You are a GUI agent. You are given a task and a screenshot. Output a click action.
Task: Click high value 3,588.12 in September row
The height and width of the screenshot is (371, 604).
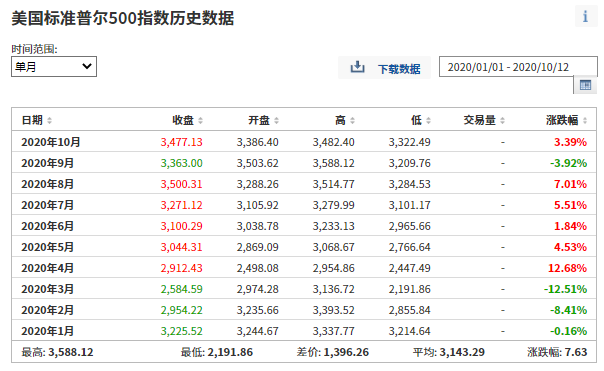coord(333,163)
